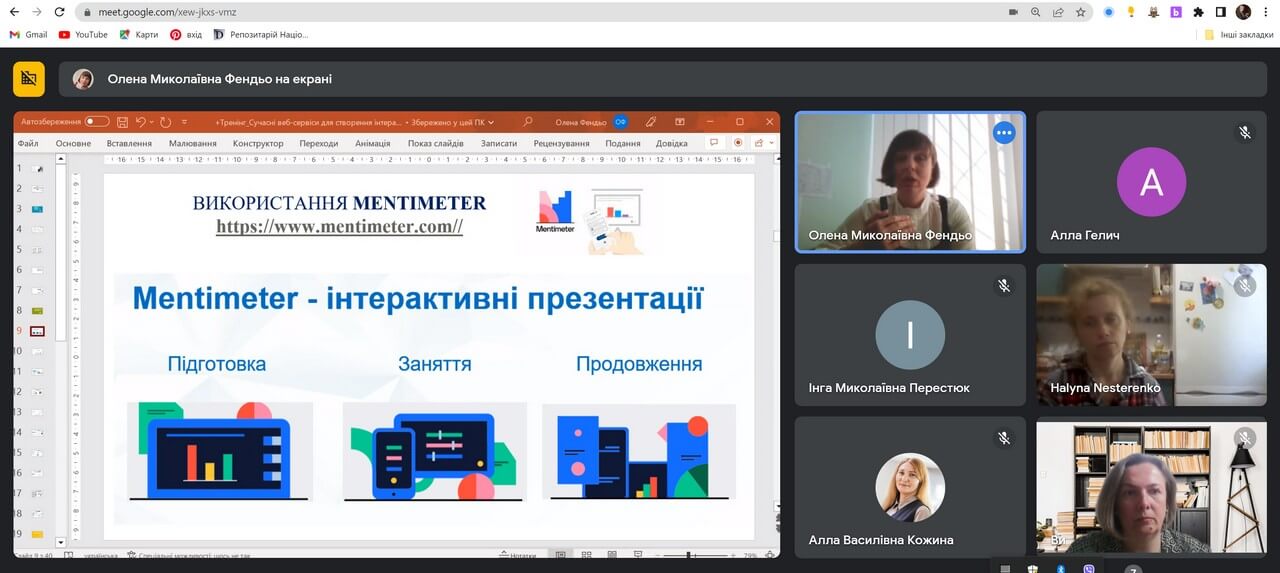Open options on Олена Фендьо's video tile

click(x=1004, y=133)
